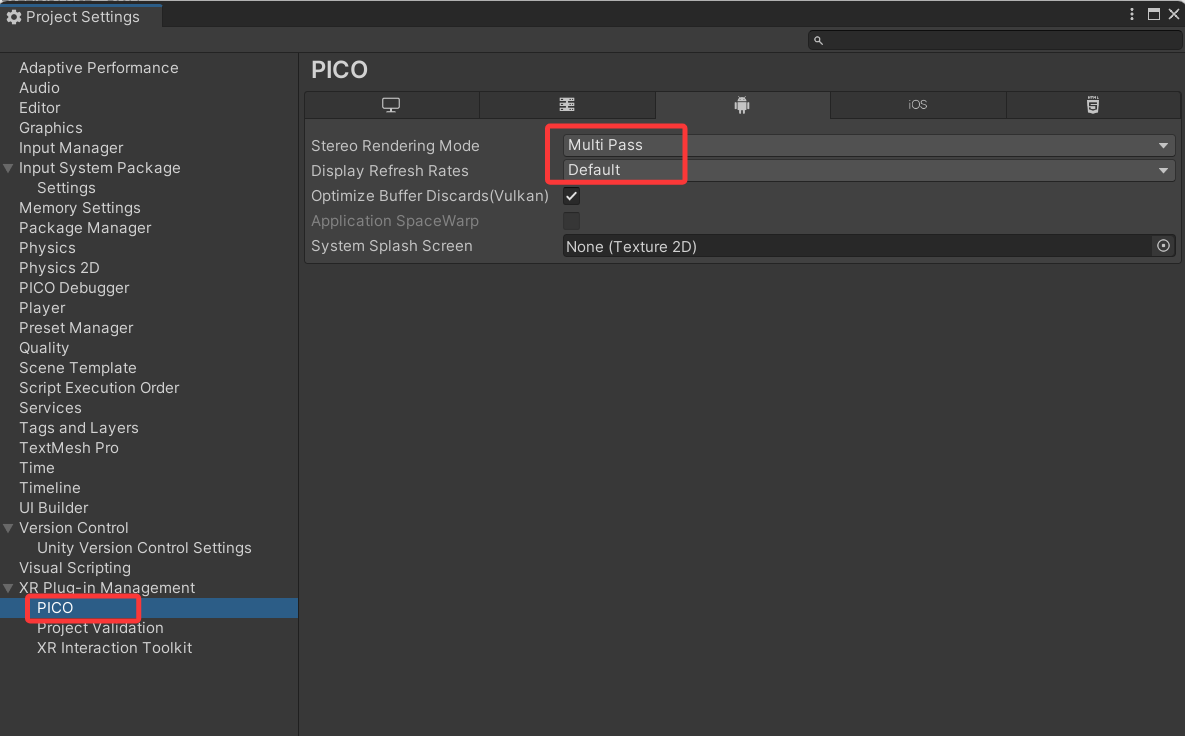Screen dimensions: 1185x736
Task: Open Project Validation settings
Action: [100, 628]
